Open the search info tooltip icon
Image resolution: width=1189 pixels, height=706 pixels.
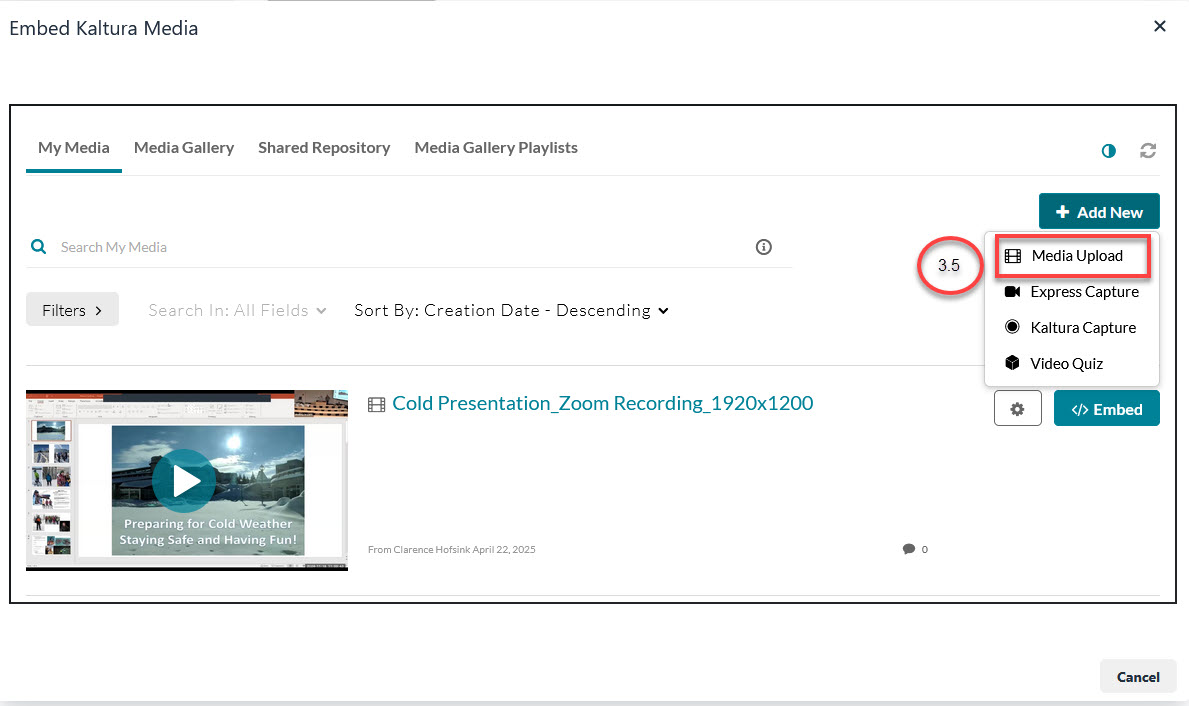764,247
